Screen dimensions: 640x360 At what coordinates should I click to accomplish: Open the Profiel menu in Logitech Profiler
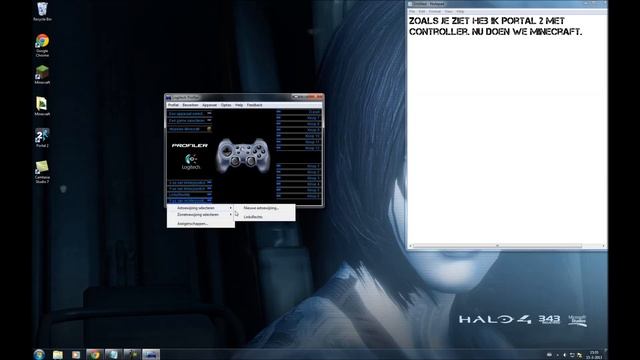(x=173, y=105)
